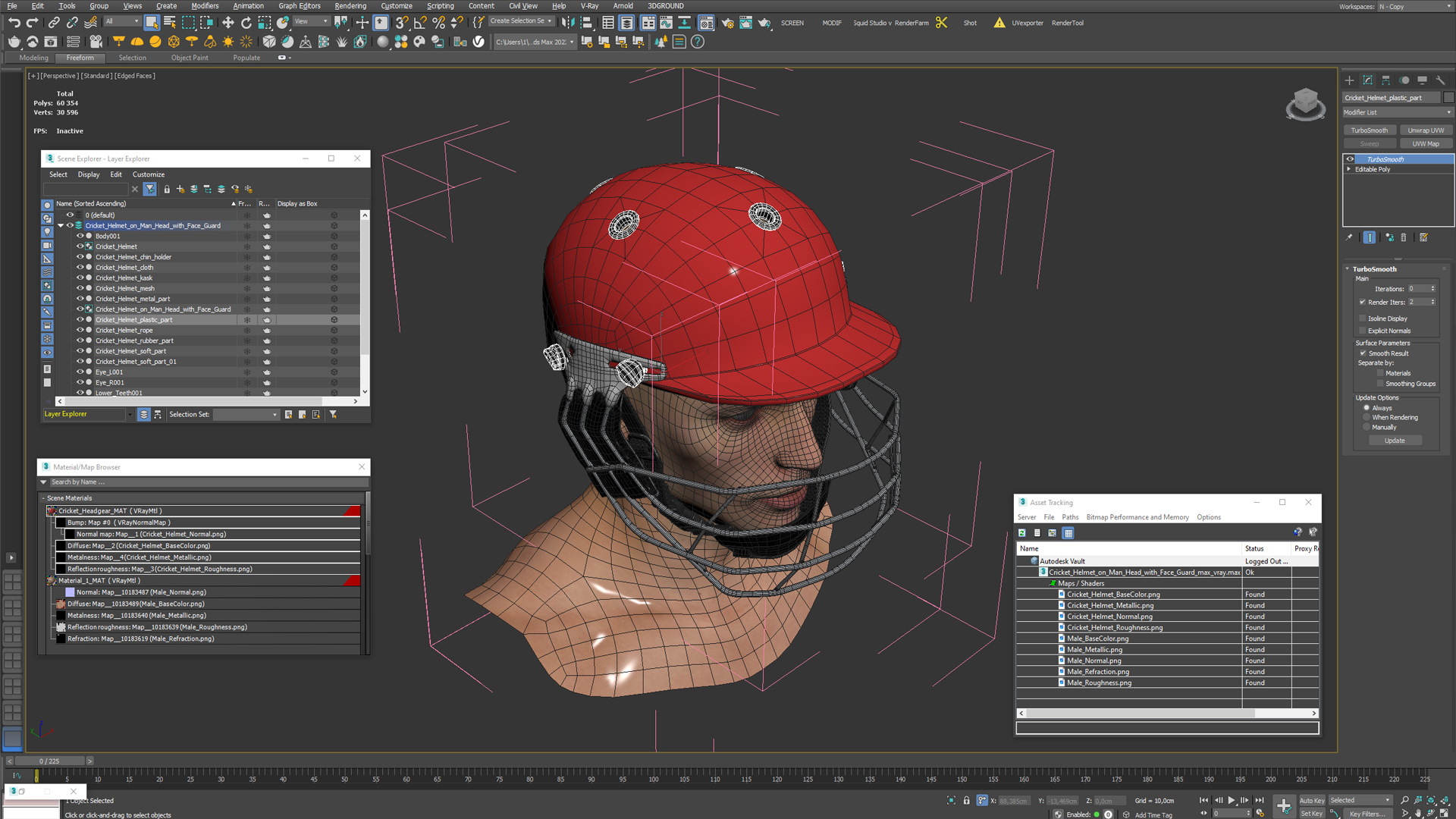Open the Utilities wrench panel tab
The width and height of the screenshot is (1456, 819).
pyautogui.click(x=1440, y=80)
